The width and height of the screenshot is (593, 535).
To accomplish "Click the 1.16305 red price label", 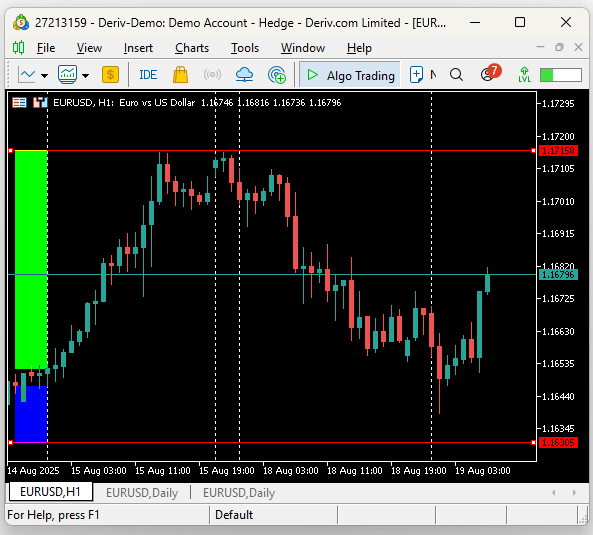I will [x=558, y=442].
